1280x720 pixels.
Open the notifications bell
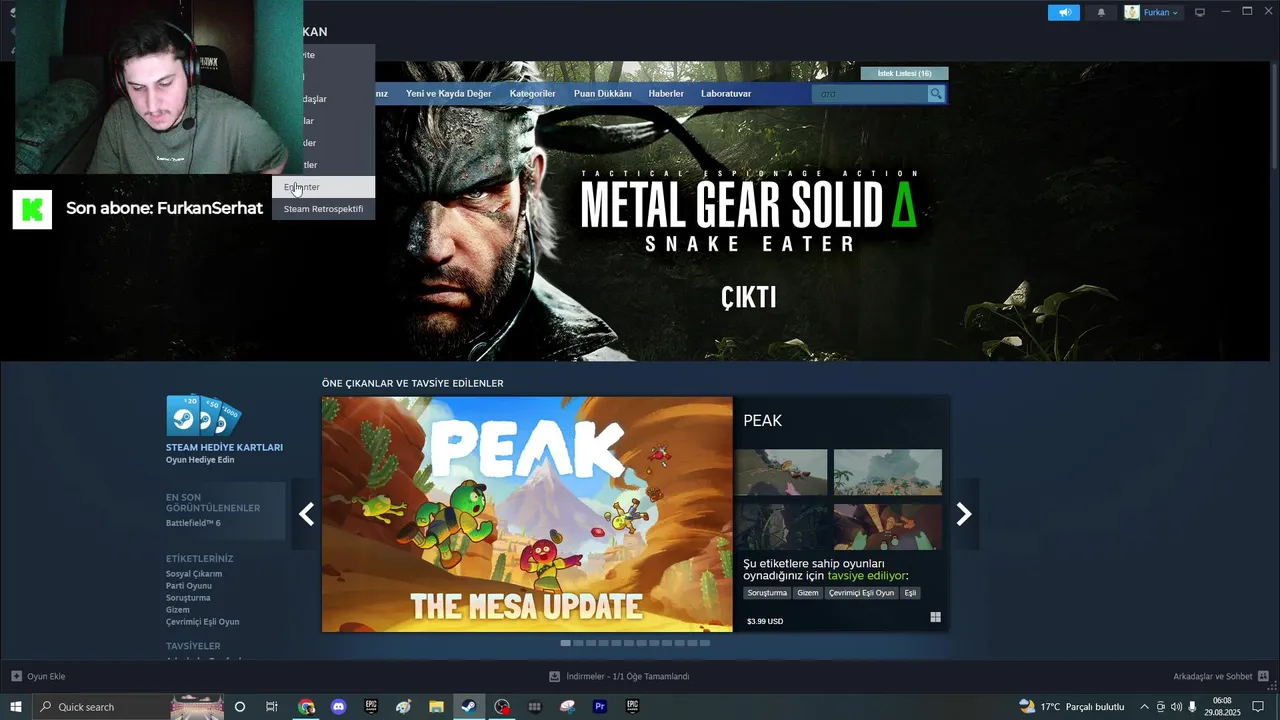click(1102, 12)
